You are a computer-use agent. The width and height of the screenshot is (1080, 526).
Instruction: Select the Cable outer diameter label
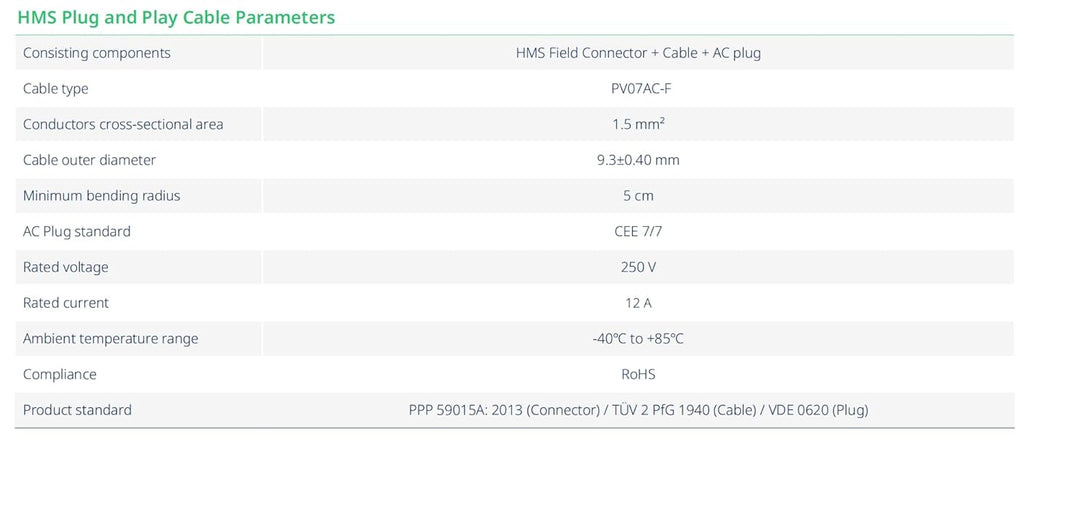click(90, 160)
